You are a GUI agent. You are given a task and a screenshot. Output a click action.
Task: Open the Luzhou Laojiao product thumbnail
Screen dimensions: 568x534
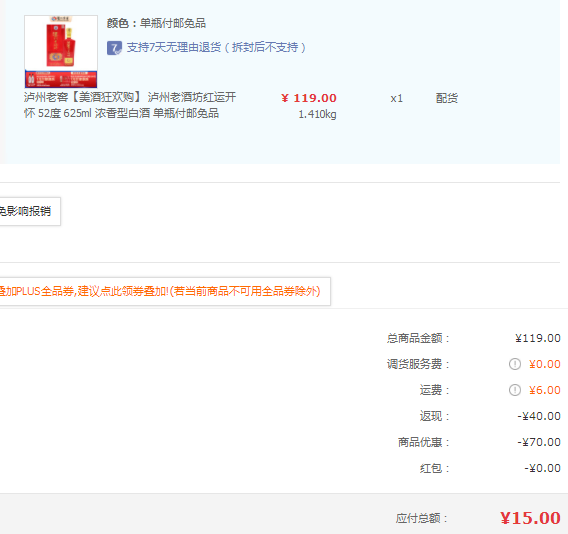point(61,51)
